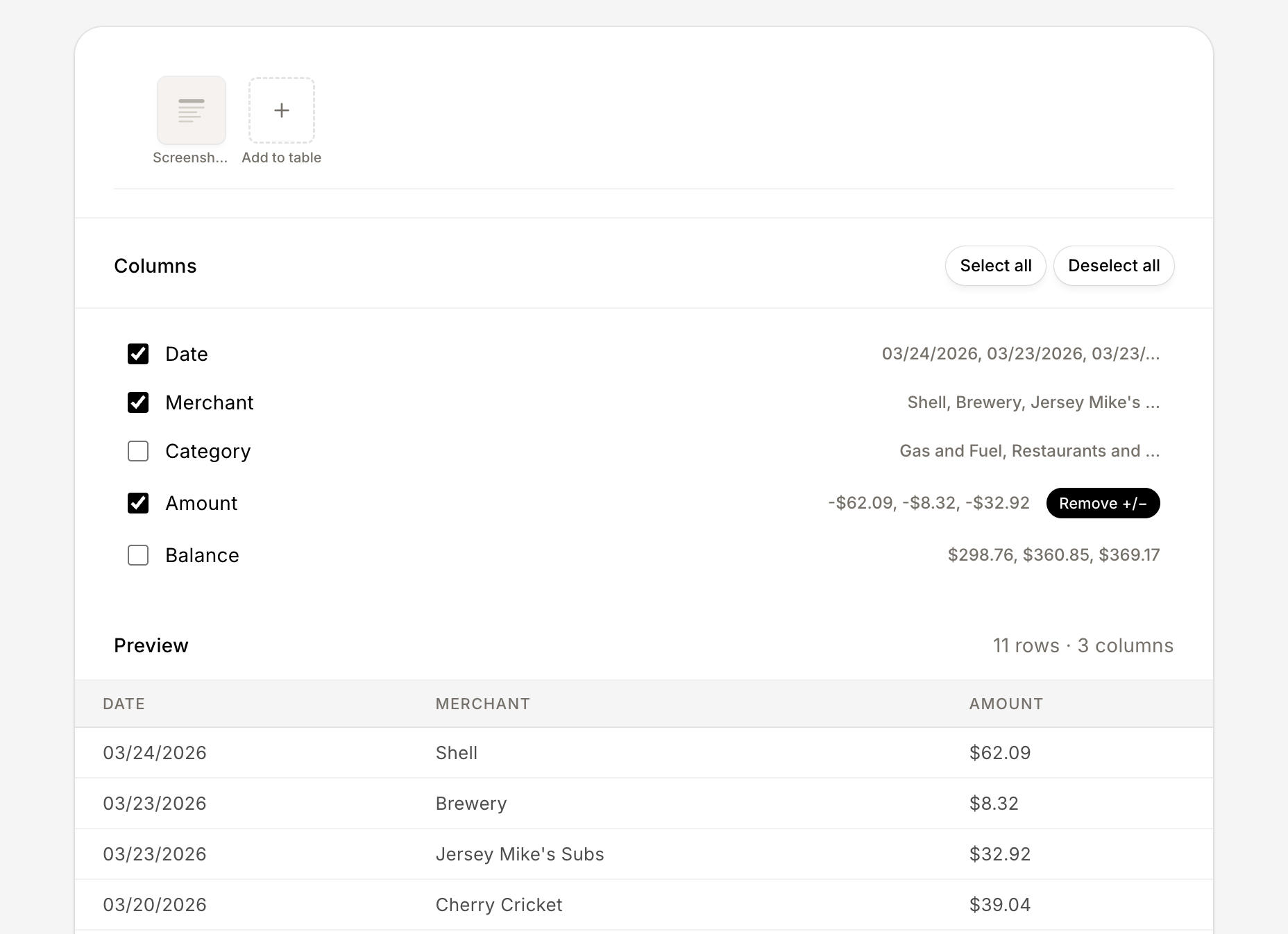Screen dimensions: 1288x934
Task: Open the Screenshot file thumbnail
Action: tap(192, 110)
